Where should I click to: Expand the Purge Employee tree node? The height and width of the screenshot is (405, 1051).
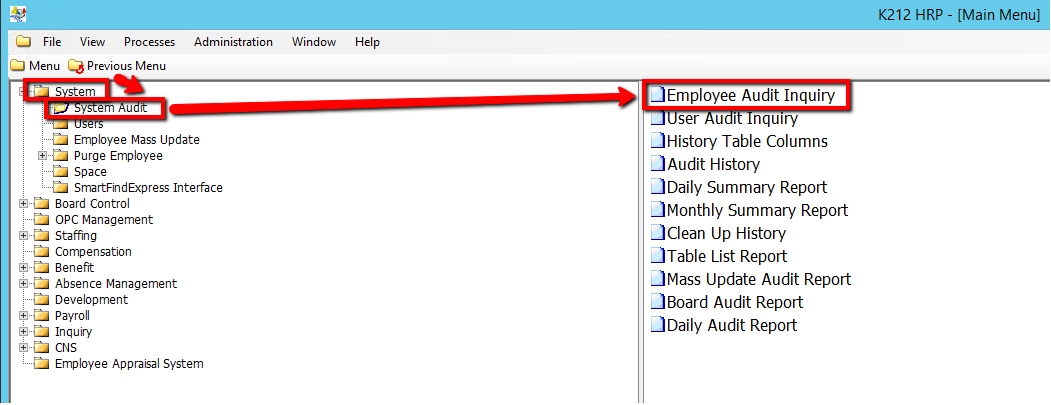[x=42, y=156]
